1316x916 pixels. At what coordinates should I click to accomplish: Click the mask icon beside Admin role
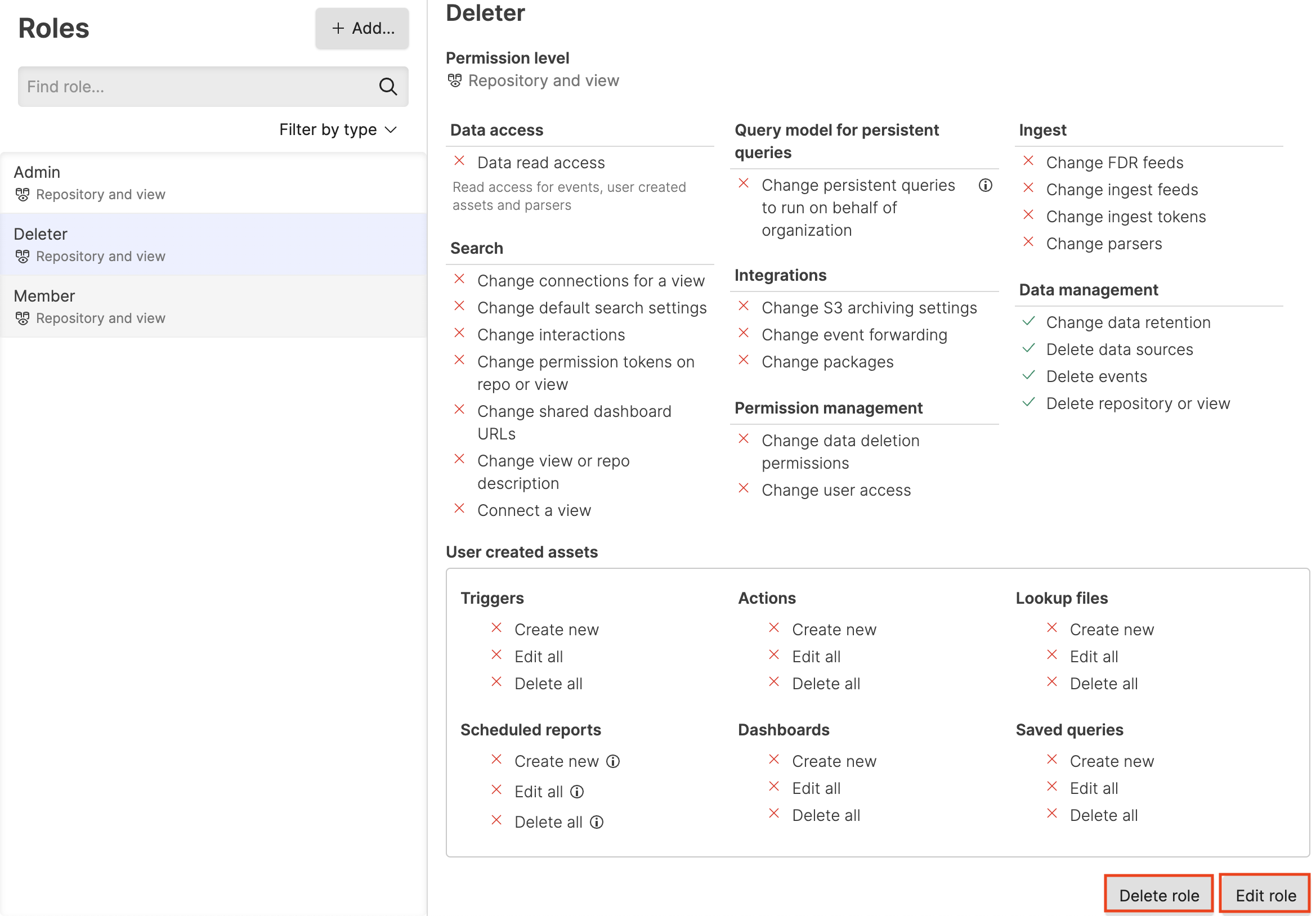click(x=23, y=195)
